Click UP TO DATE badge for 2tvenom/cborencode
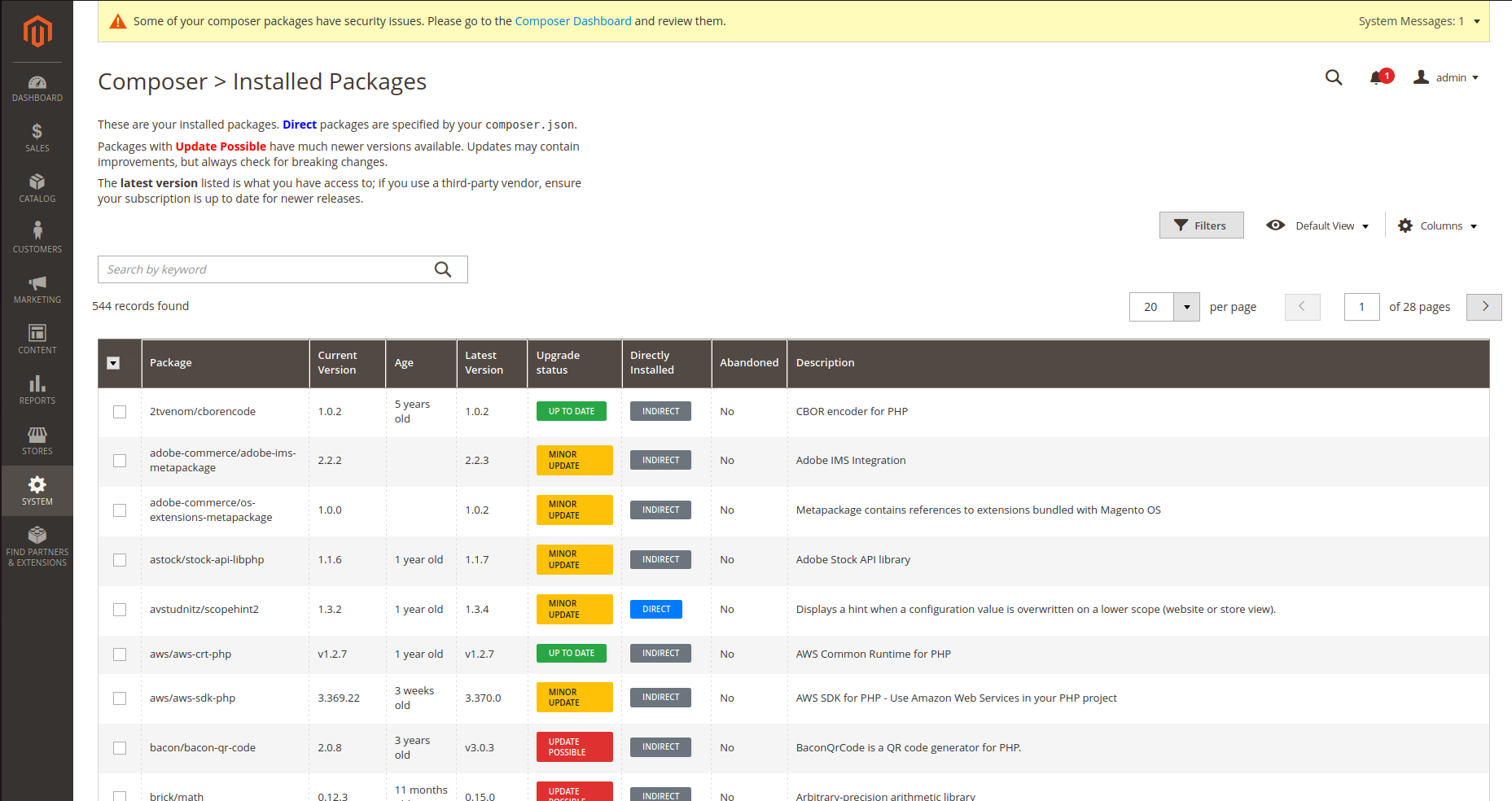The height and width of the screenshot is (801, 1512). coord(572,411)
